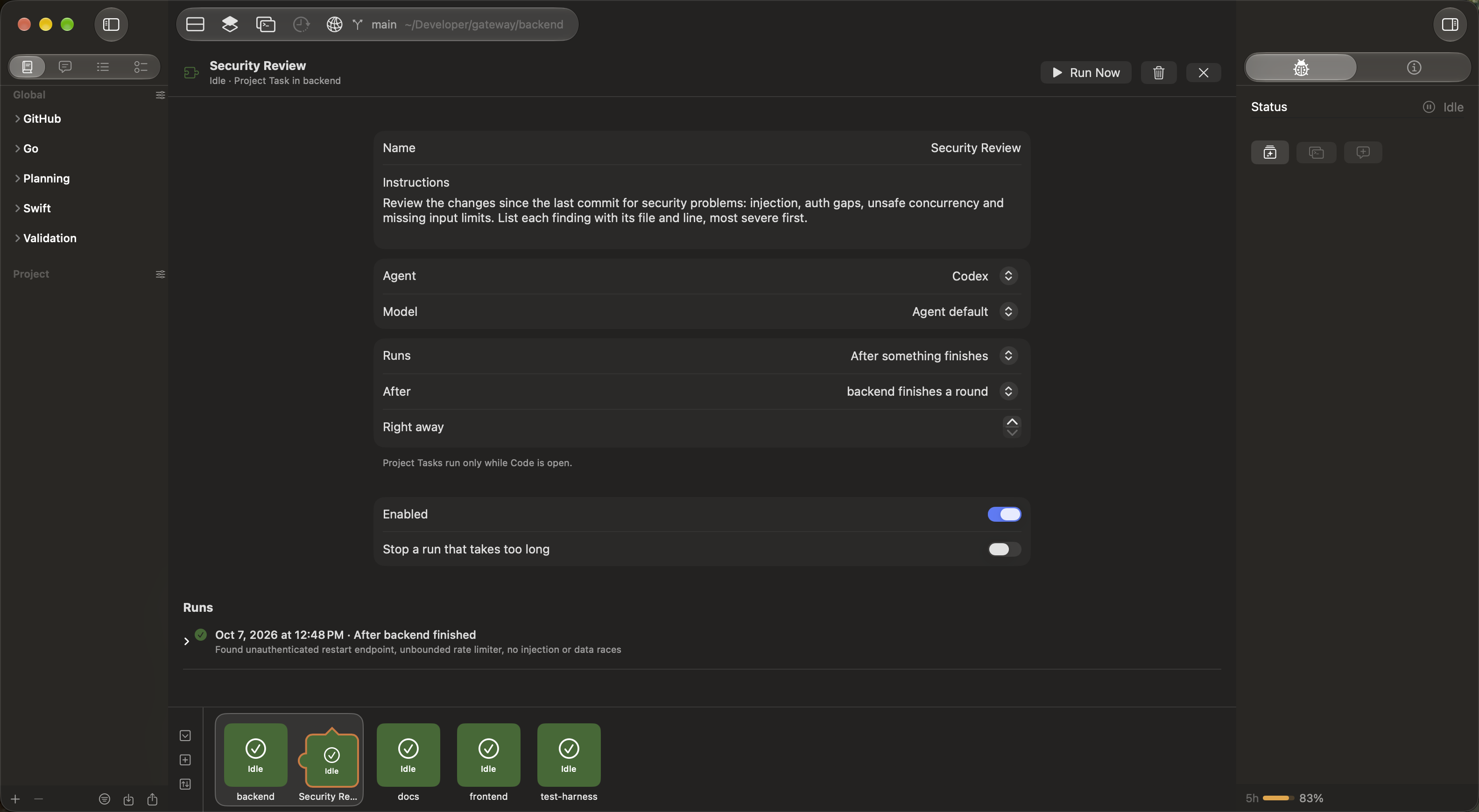The image size is (1479, 812).
Task: Toggle the left sidebar panel icon
Action: pos(111,25)
